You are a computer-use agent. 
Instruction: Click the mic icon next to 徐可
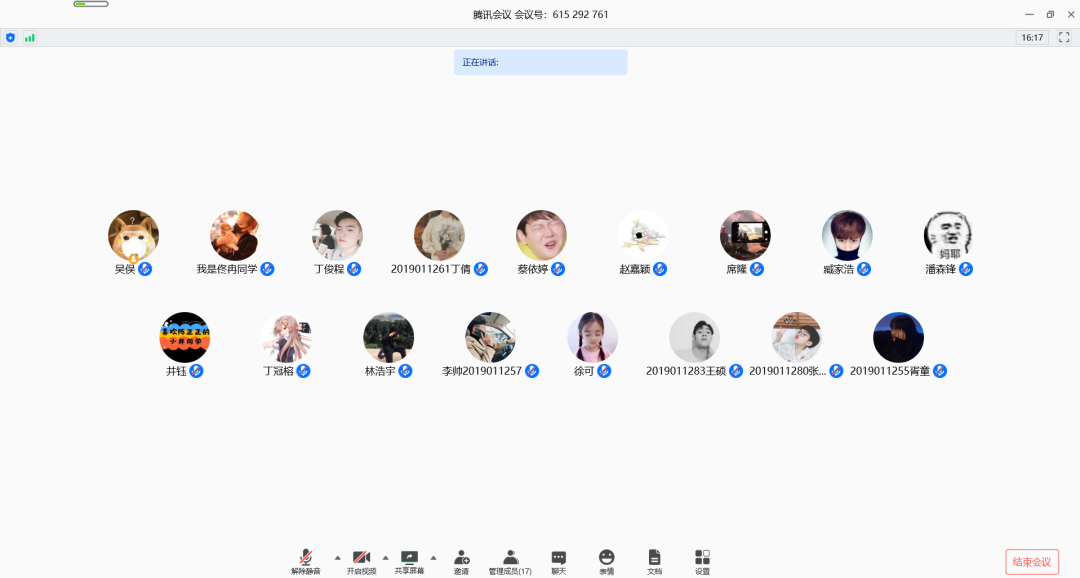(x=604, y=371)
